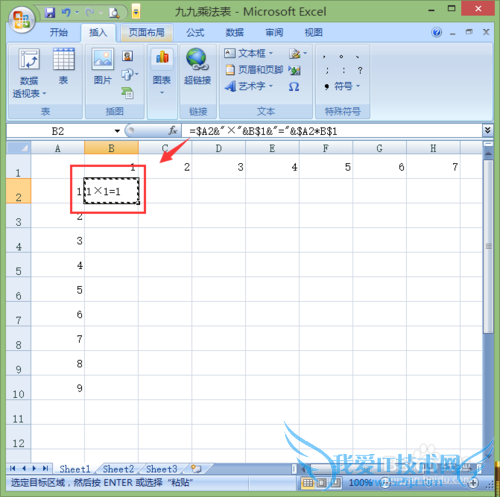The height and width of the screenshot is (497, 500).
Task: Insert a PivotTable (数据透视表)
Action: [x=29, y=73]
